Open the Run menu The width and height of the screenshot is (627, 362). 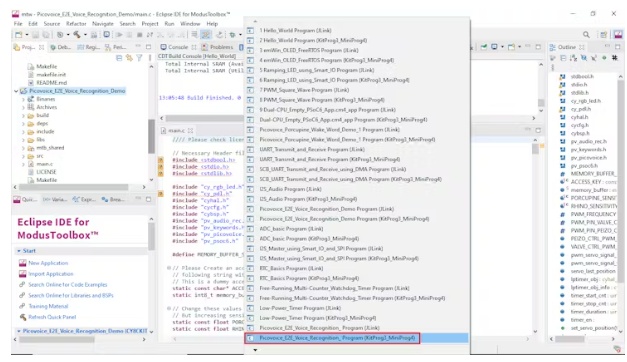pyautogui.click(x=170, y=24)
